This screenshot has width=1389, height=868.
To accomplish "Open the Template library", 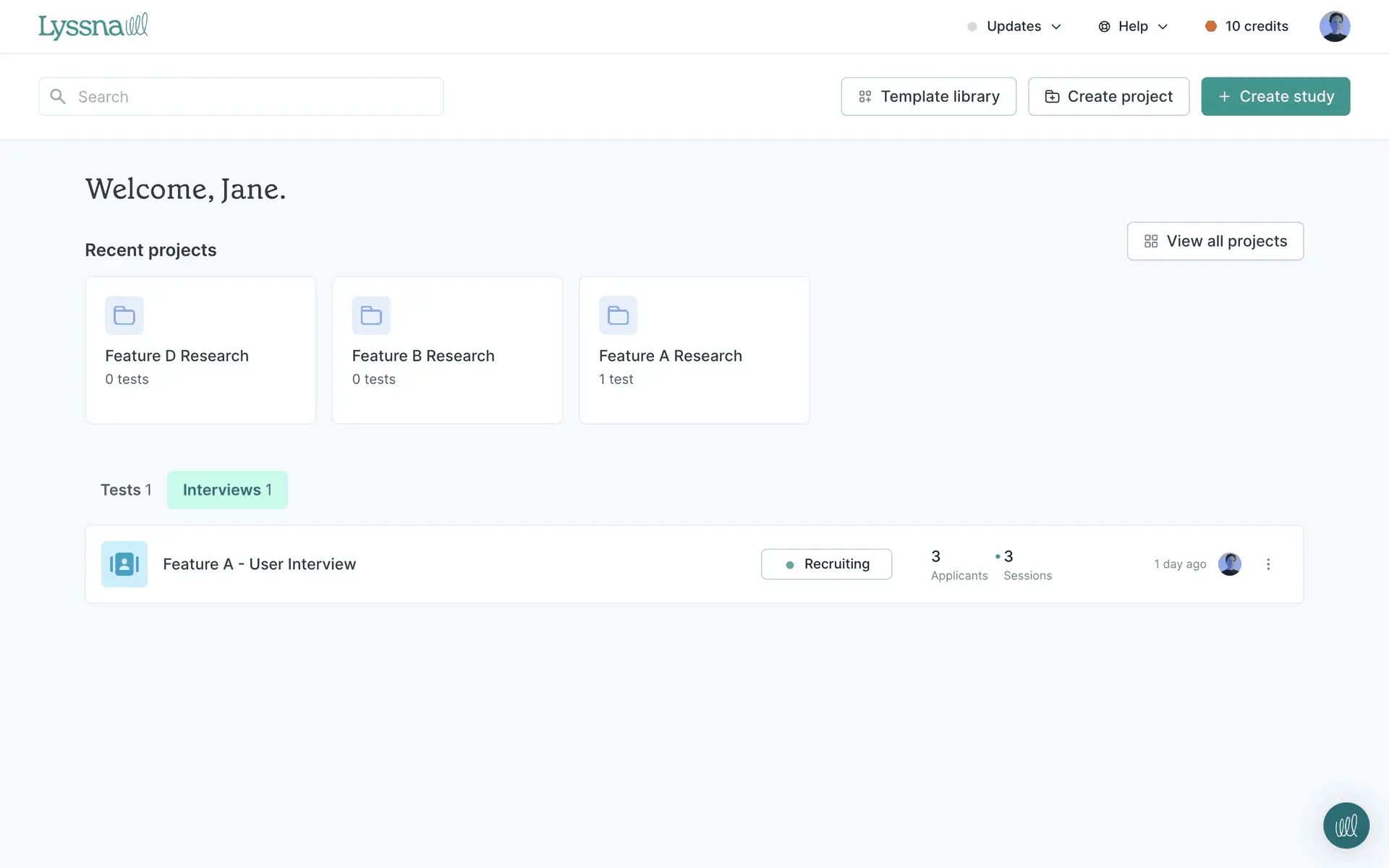I will [928, 96].
